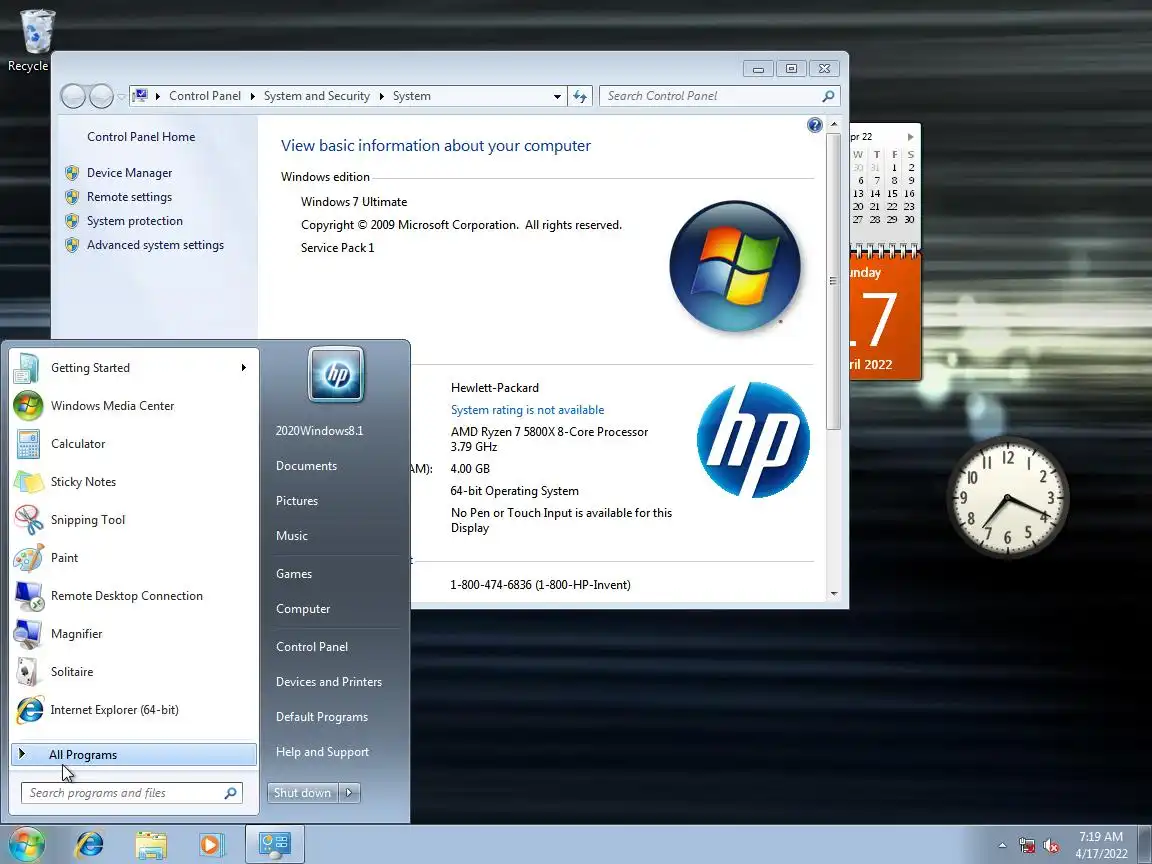Open Pictures from Start menu
This screenshot has width=1152, height=864.
[x=297, y=501]
